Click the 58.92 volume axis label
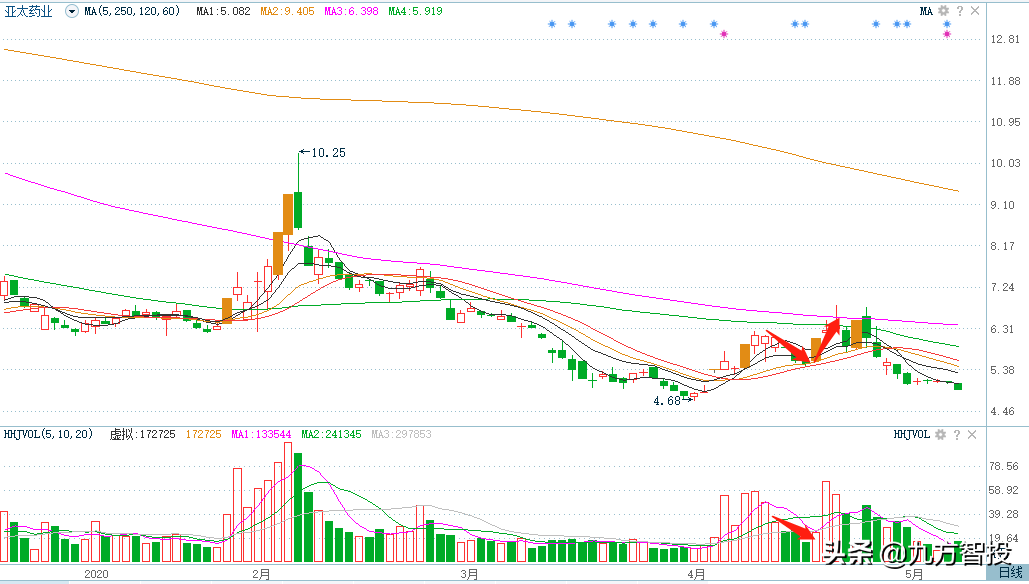The height and width of the screenshot is (584, 1029). pos(1004,490)
